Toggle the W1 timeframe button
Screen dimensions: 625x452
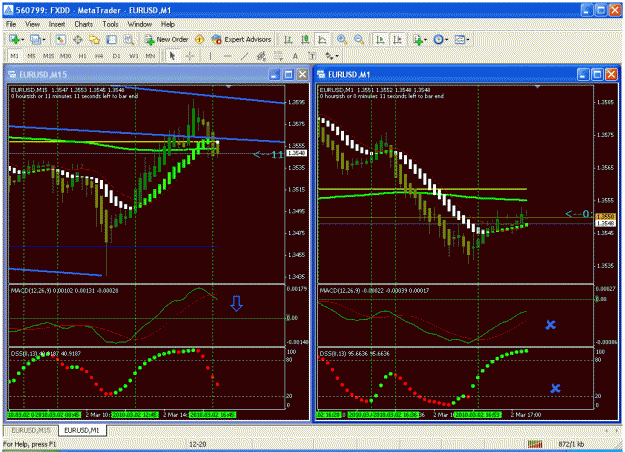[x=134, y=56]
